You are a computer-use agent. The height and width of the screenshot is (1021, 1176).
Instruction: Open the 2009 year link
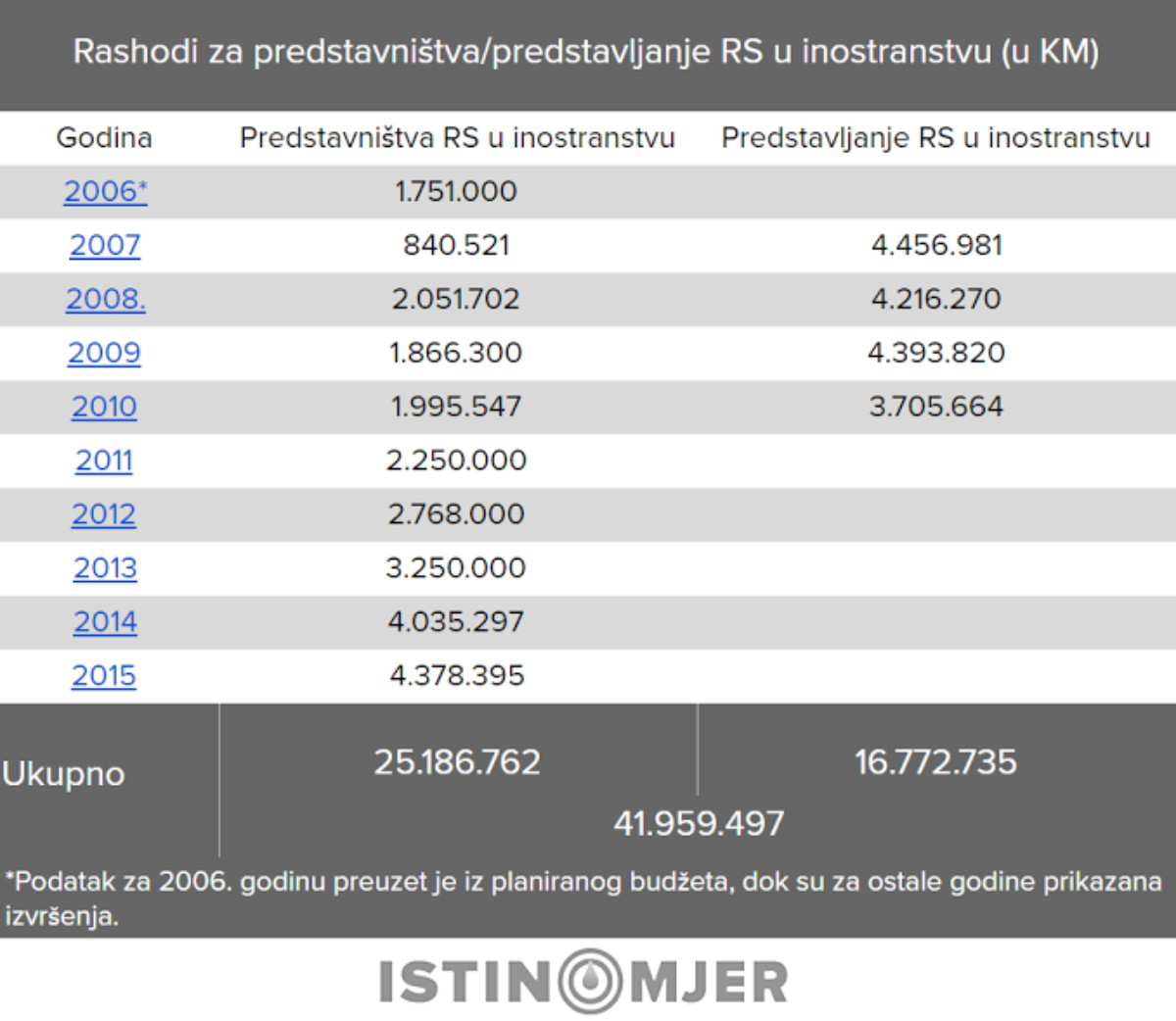pyautogui.click(x=104, y=353)
